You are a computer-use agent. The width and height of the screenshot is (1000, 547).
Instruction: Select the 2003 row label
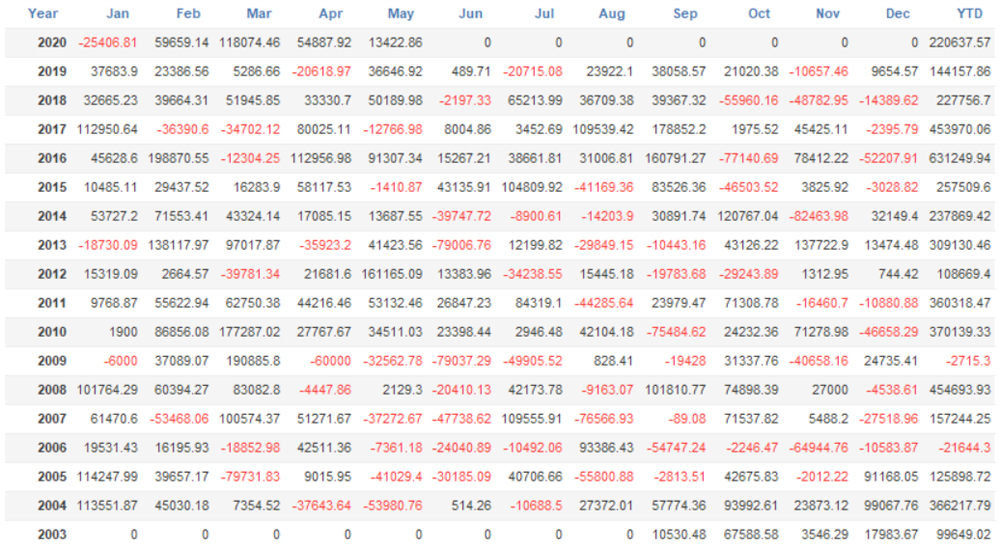(51, 535)
